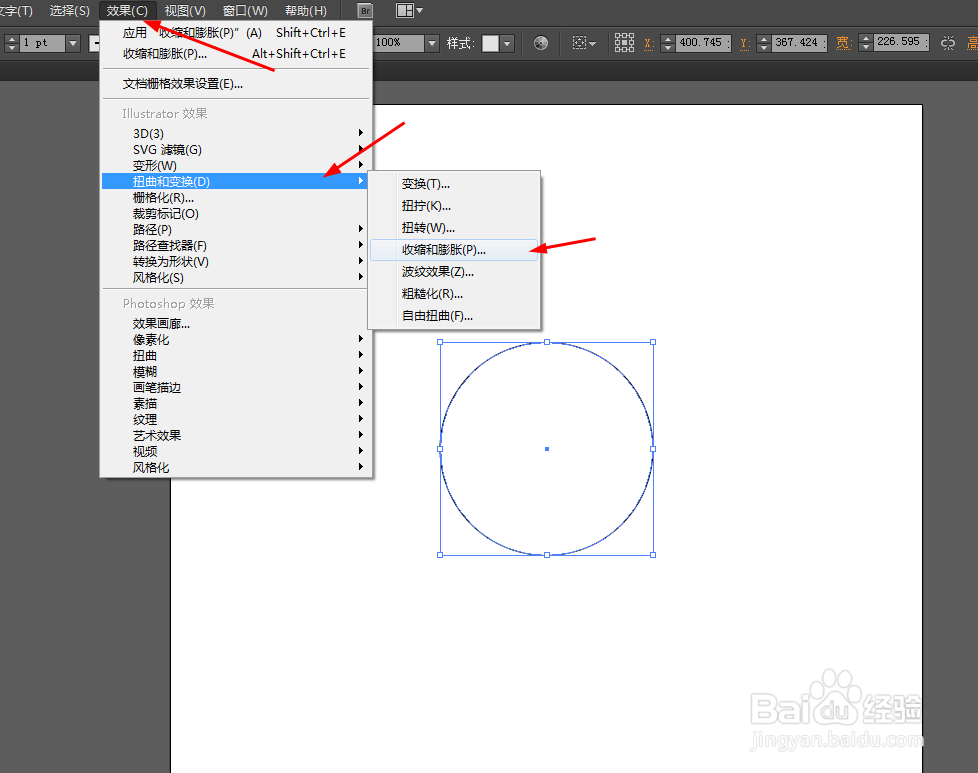Click the width field 226.595
Image resolution: width=978 pixels, height=773 pixels.
point(901,42)
